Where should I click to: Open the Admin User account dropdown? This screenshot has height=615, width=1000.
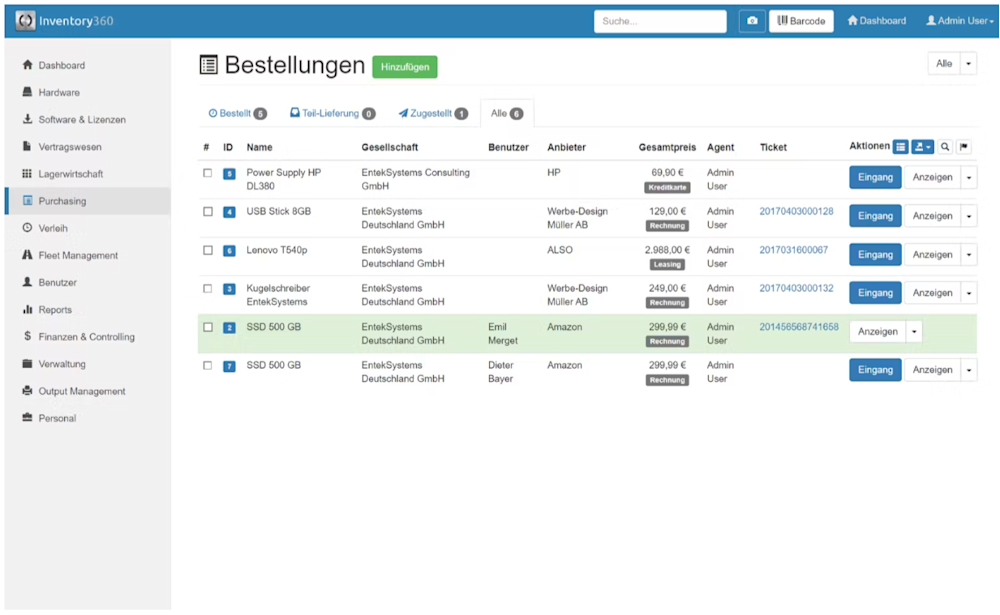point(957,20)
